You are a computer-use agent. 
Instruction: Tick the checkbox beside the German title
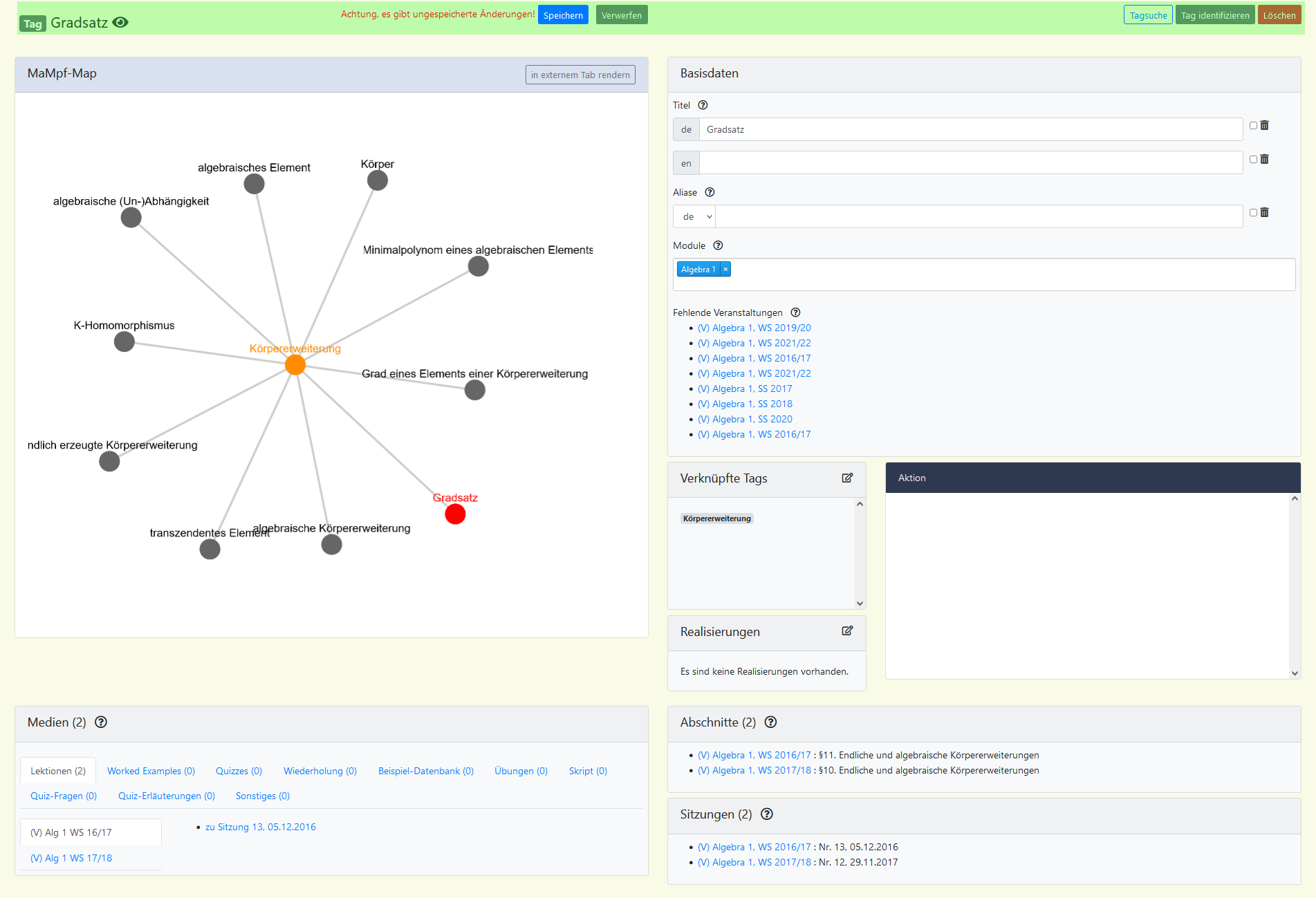point(1253,125)
